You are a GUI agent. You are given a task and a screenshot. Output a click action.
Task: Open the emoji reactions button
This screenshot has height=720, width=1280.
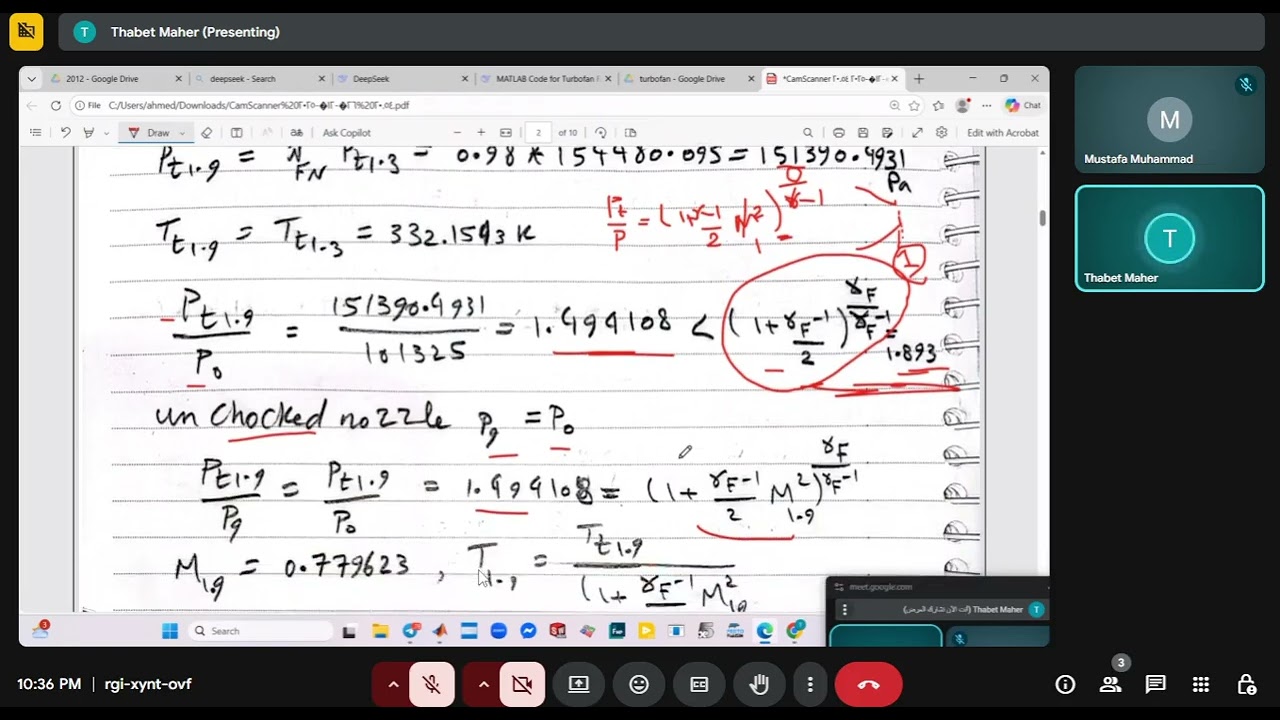639,685
